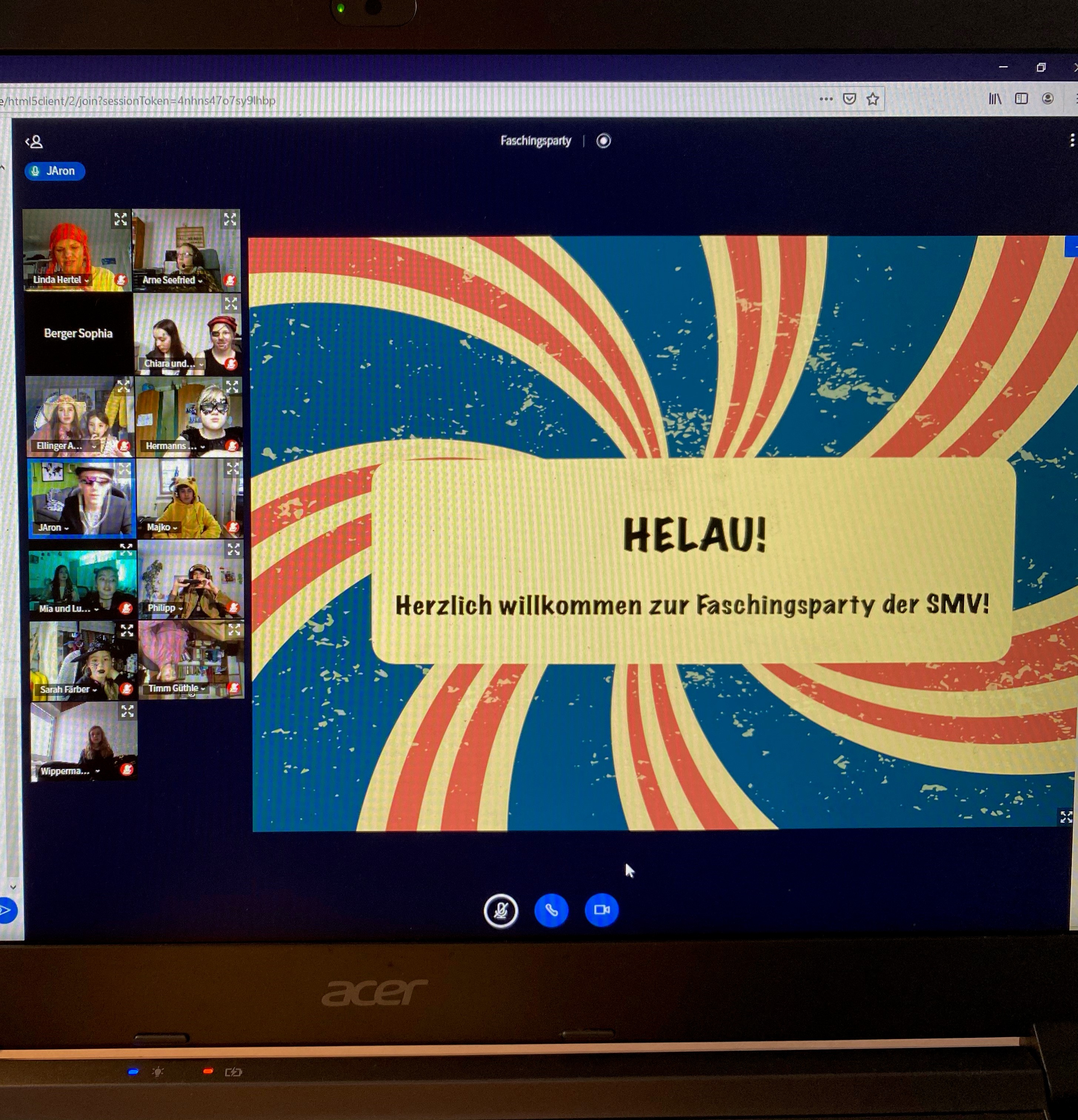The height and width of the screenshot is (1120, 1078).
Task: Click the JAron talking indicator pill
Action: (54, 171)
